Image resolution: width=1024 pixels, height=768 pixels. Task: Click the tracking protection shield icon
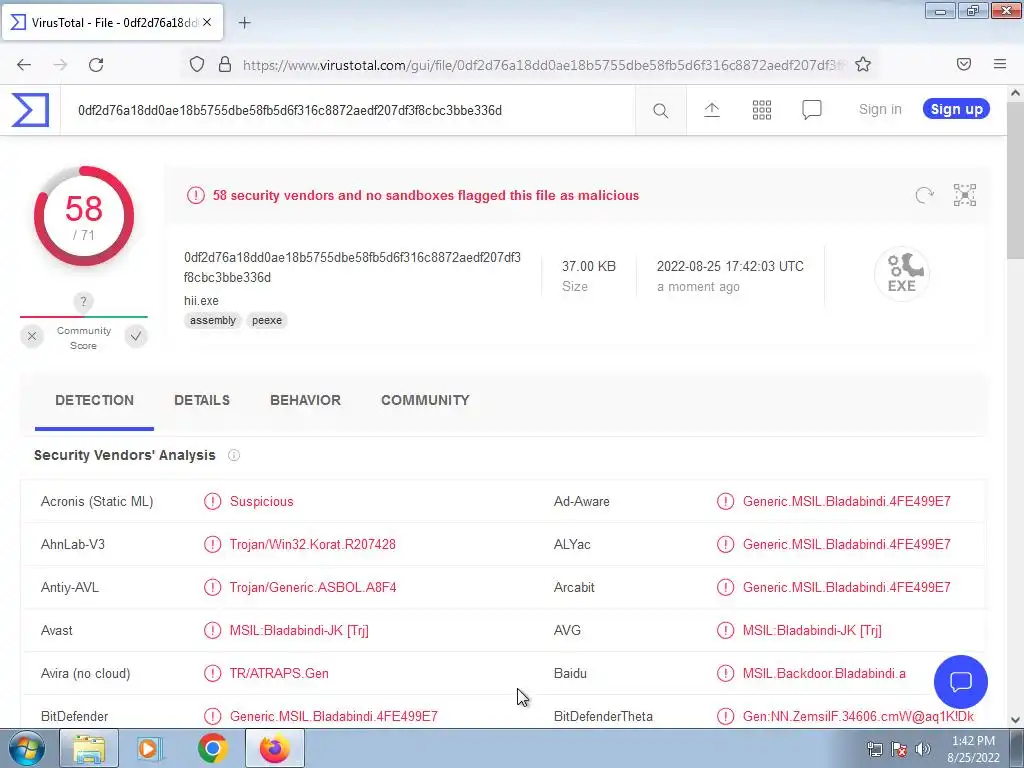(x=197, y=64)
